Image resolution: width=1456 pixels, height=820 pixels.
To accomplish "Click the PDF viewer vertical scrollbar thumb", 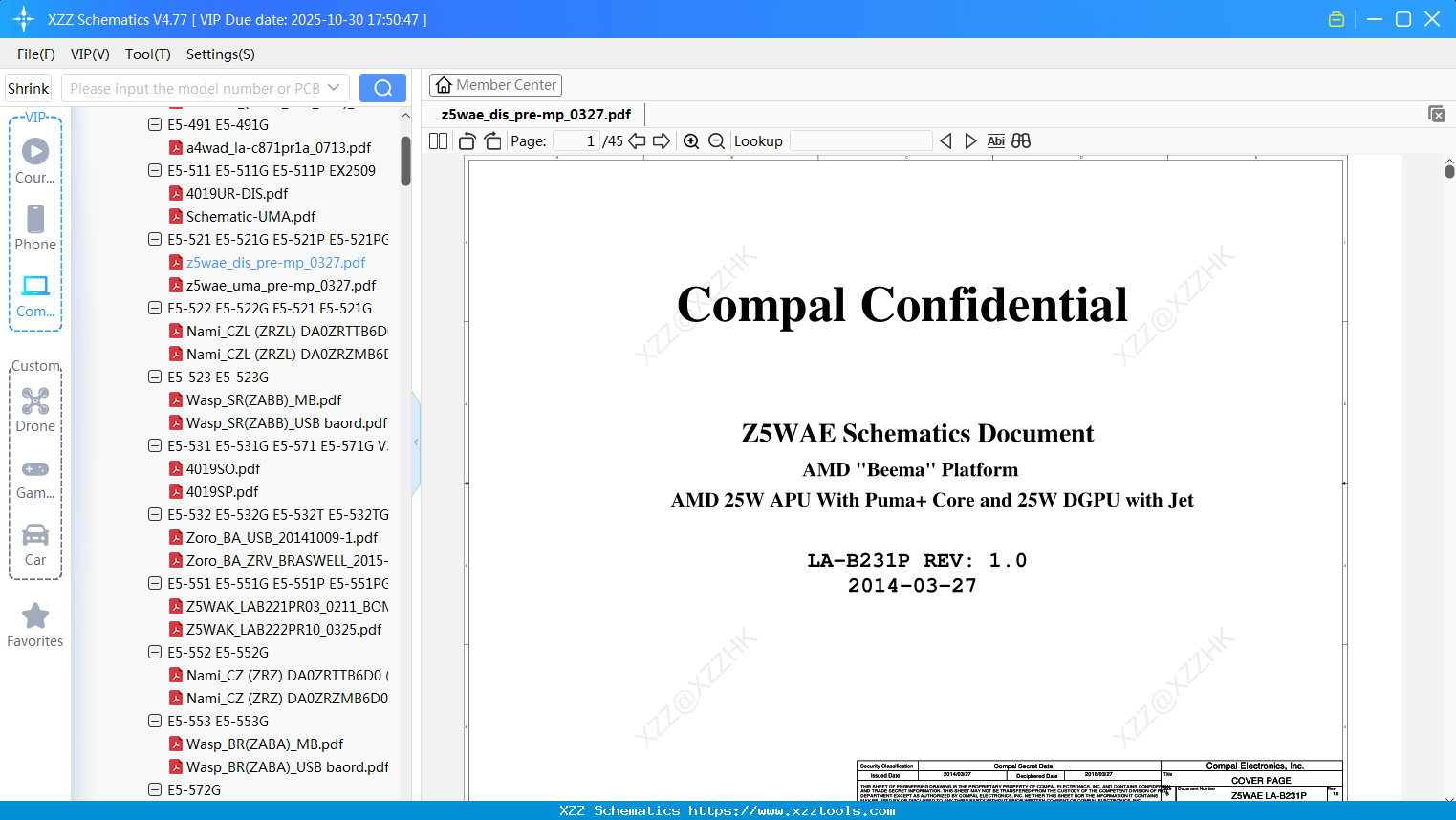I will click(1449, 171).
